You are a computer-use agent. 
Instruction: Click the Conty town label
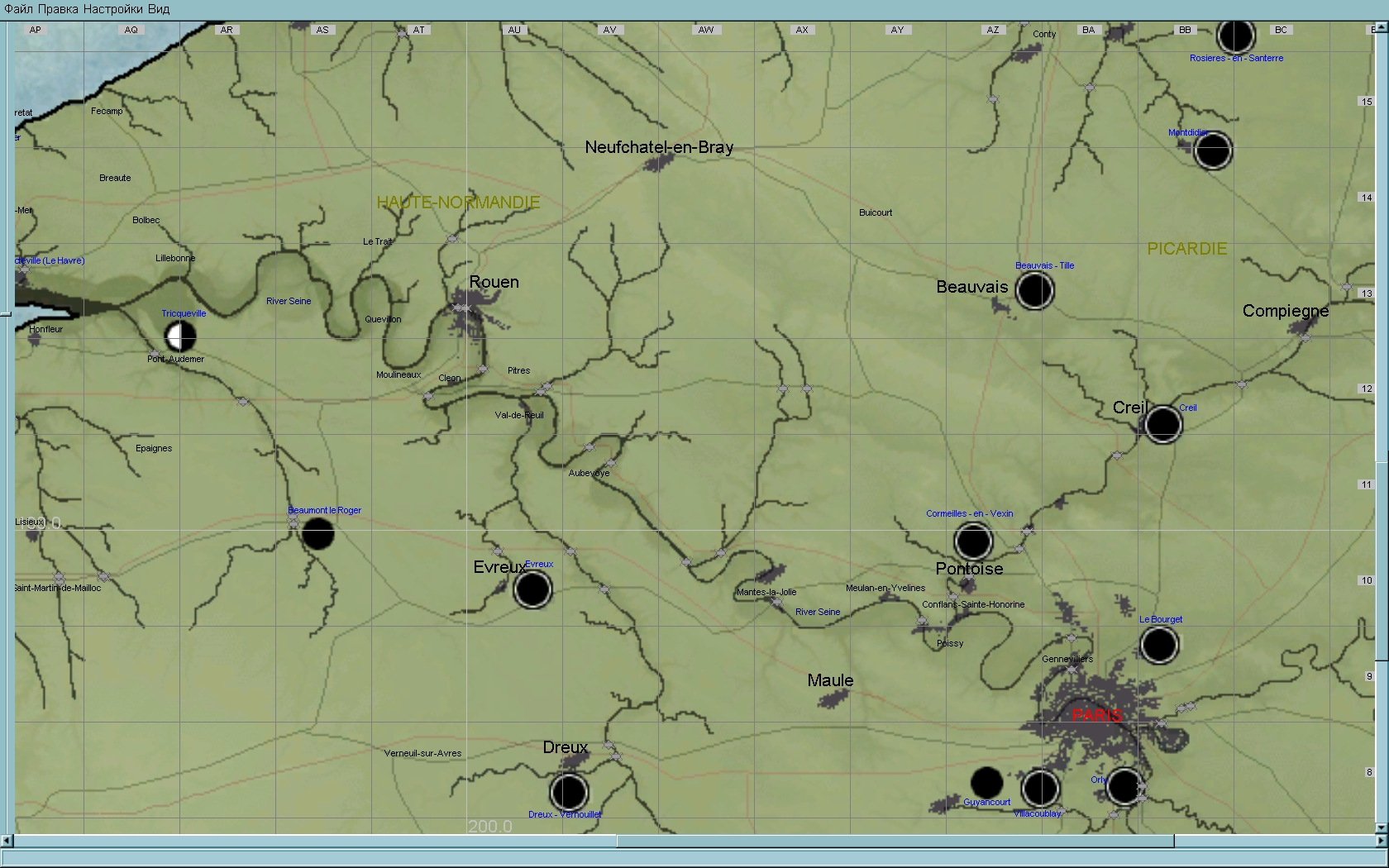(x=1044, y=34)
